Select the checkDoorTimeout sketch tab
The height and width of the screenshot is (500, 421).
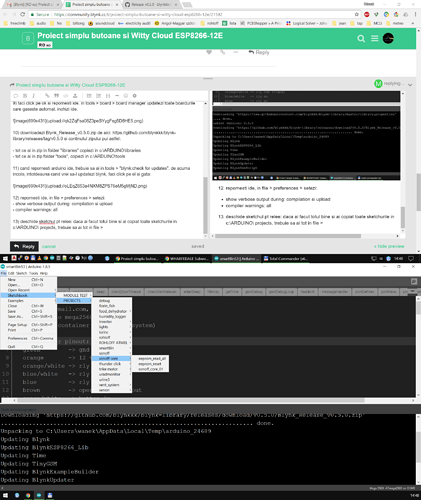point(126,292)
